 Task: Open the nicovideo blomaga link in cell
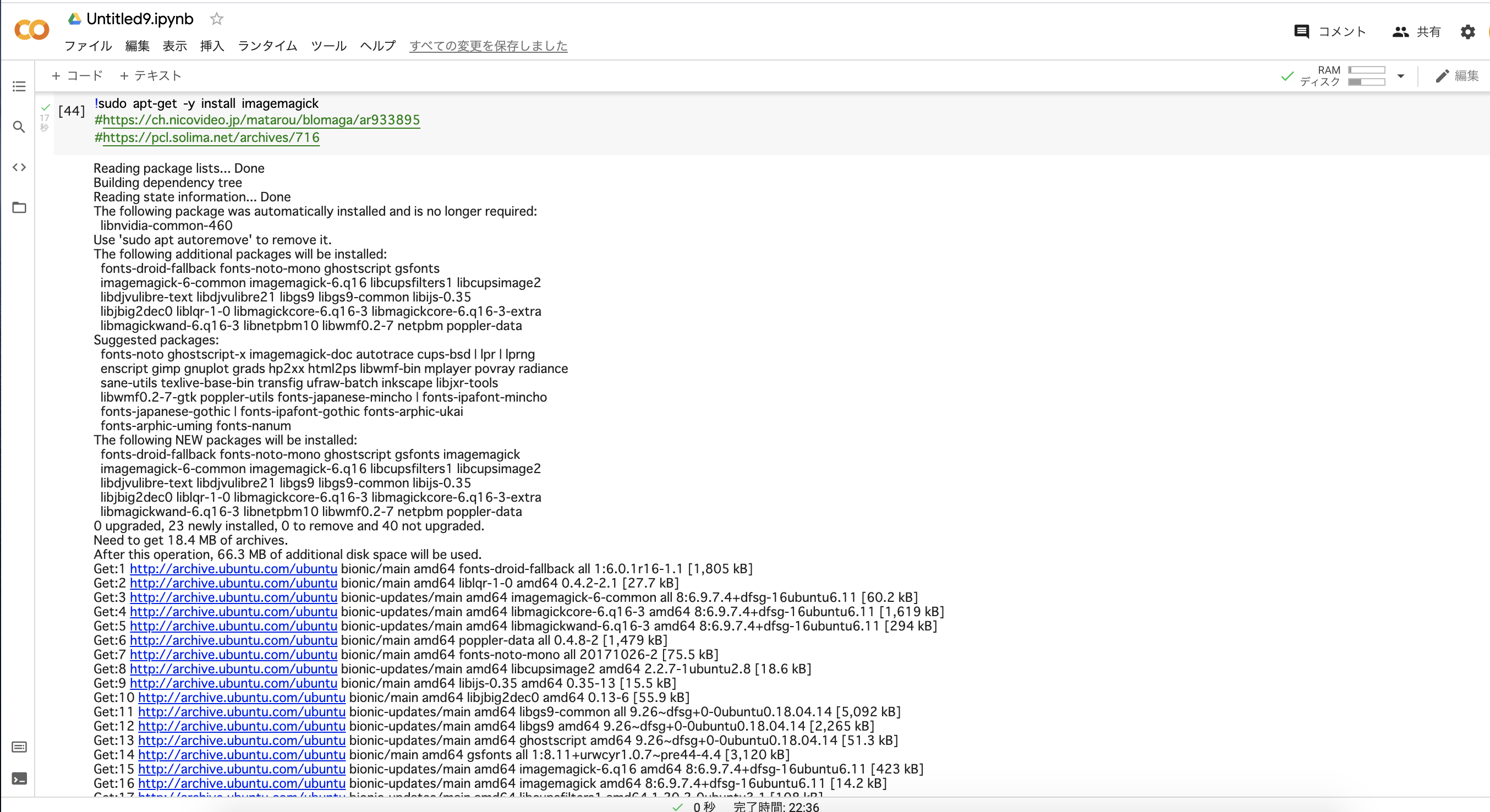coord(261,120)
